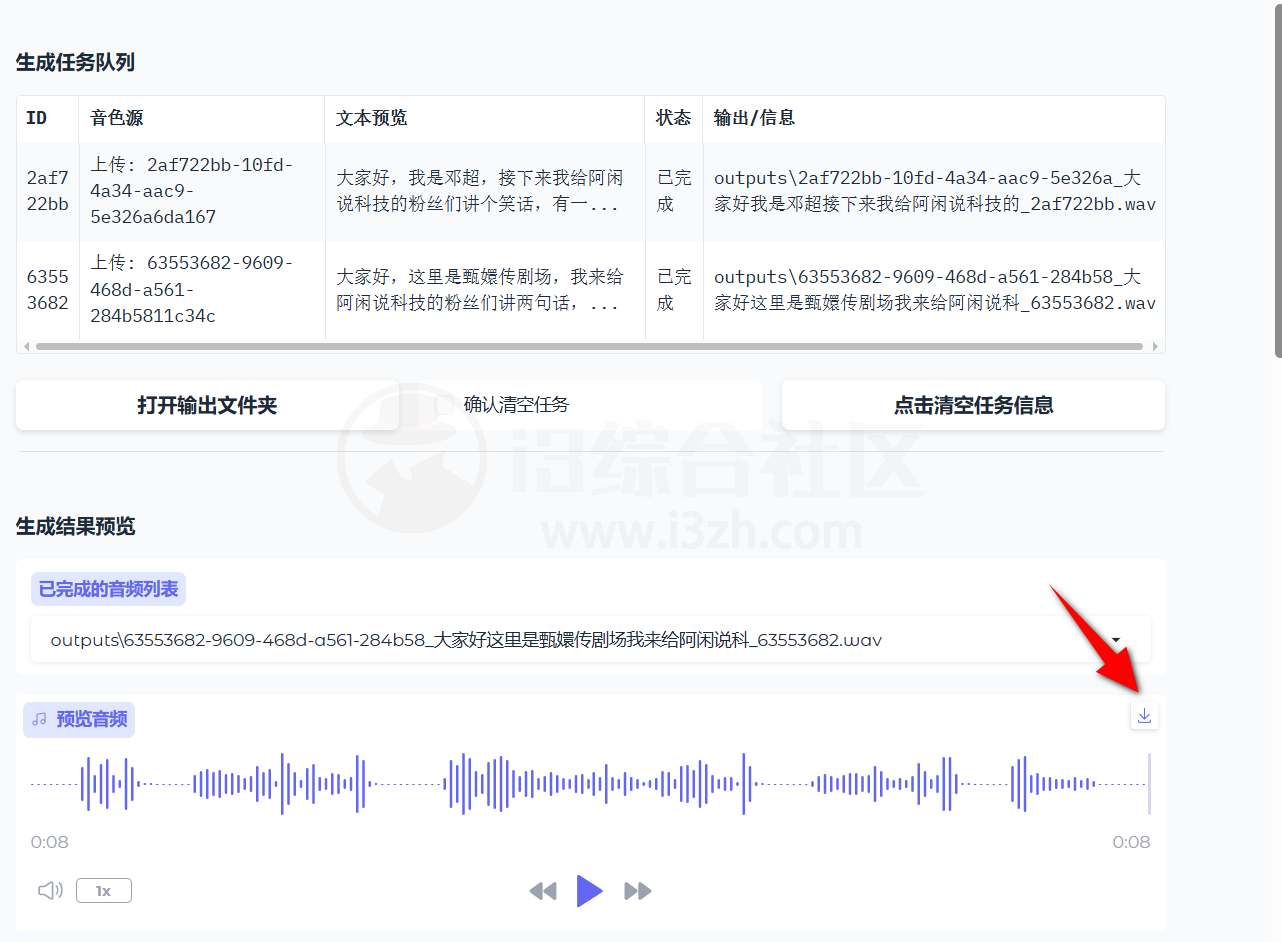Click the 已完成的音频列表 label
Screen dimensions: 1282x942
pos(108,589)
